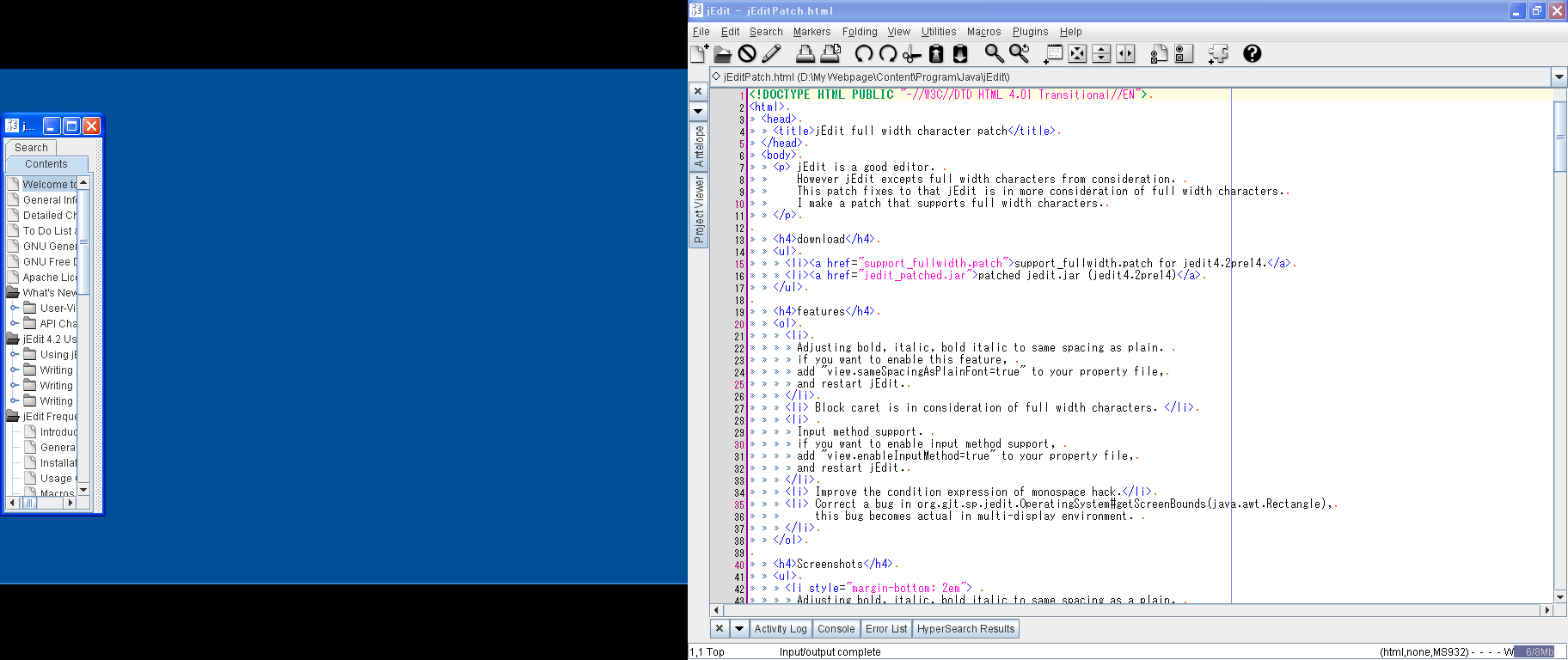The width and height of the screenshot is (1568, 660).
Task: Cut the selection with the scissors icon
Action: point(912,53)
